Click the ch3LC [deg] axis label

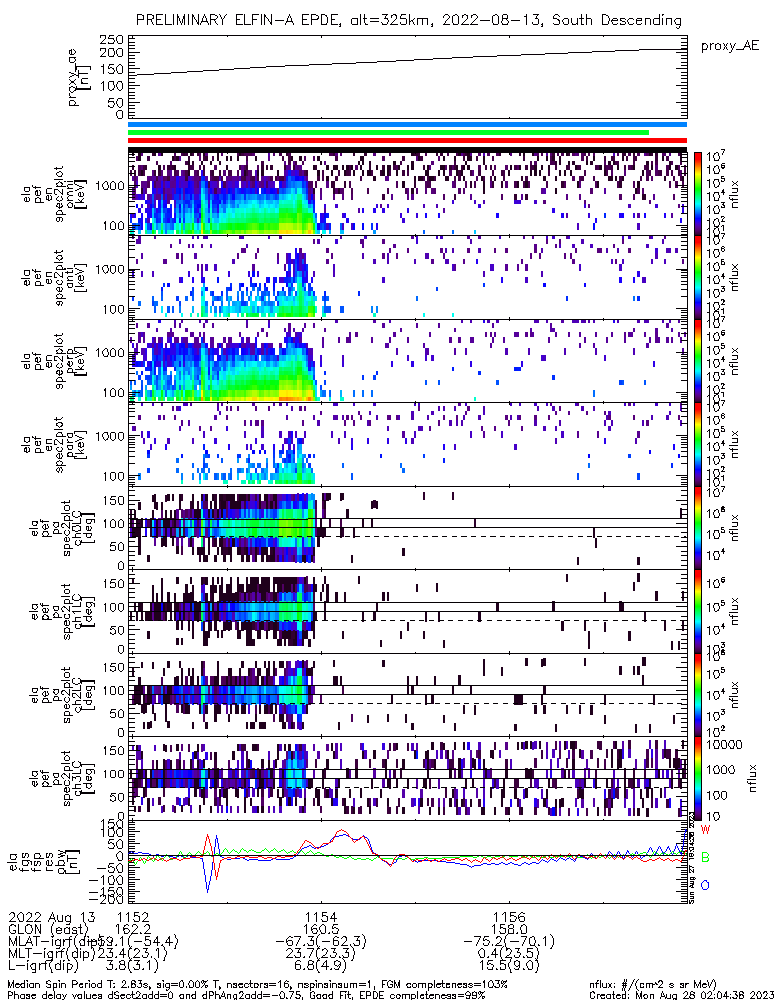pos(61,778)
